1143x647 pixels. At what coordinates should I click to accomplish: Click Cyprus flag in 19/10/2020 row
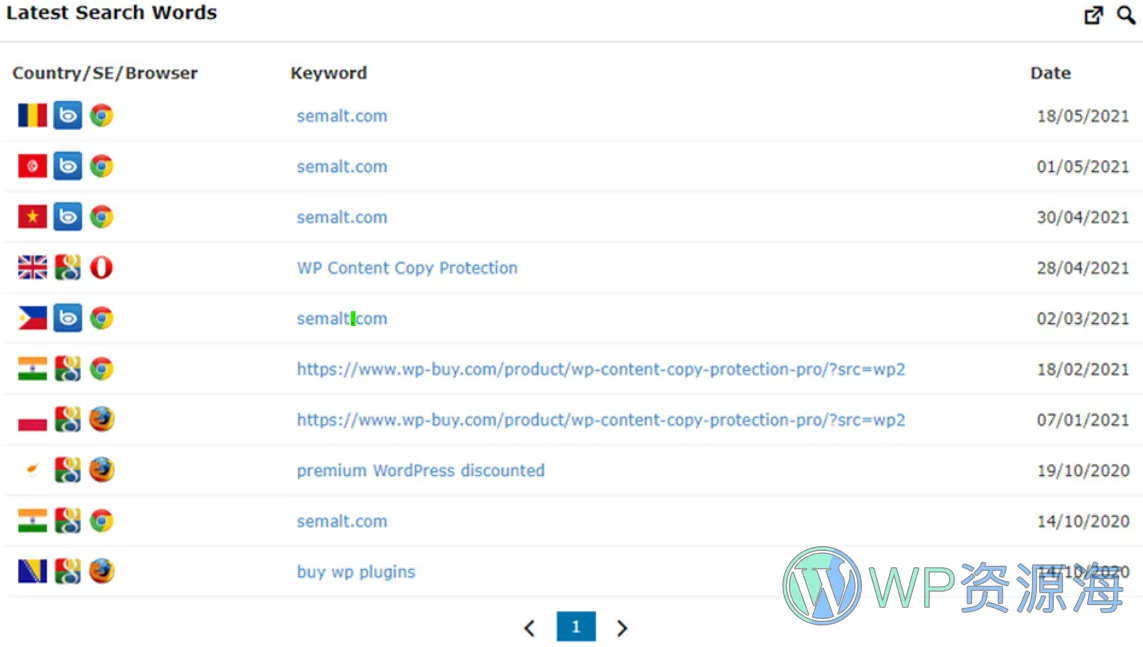pos(32,470)
